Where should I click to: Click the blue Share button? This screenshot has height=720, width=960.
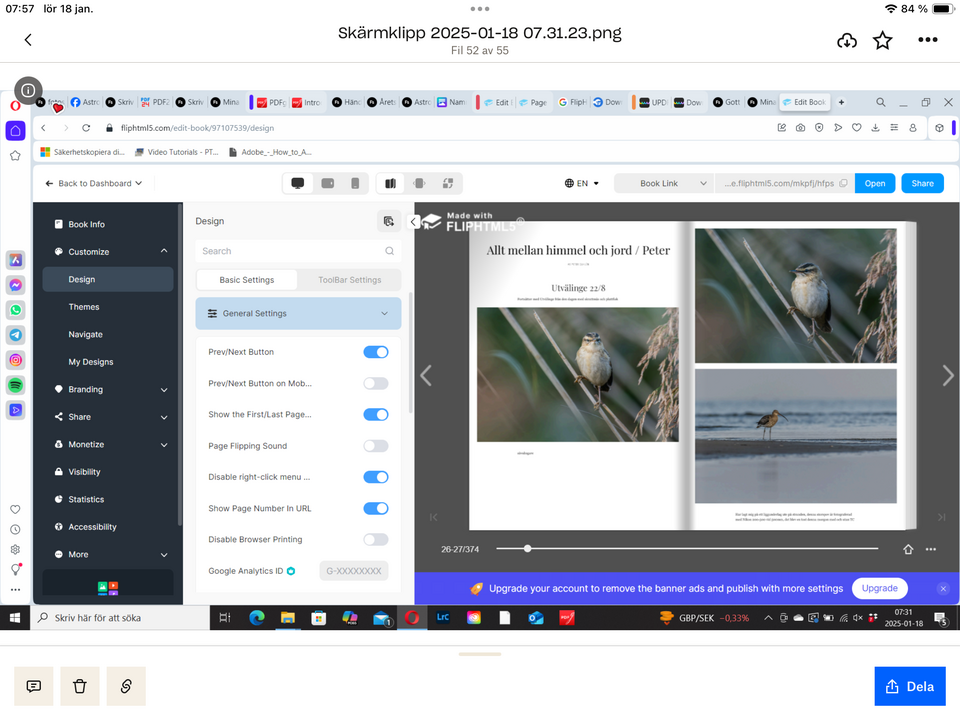click(x=922, y=183)
